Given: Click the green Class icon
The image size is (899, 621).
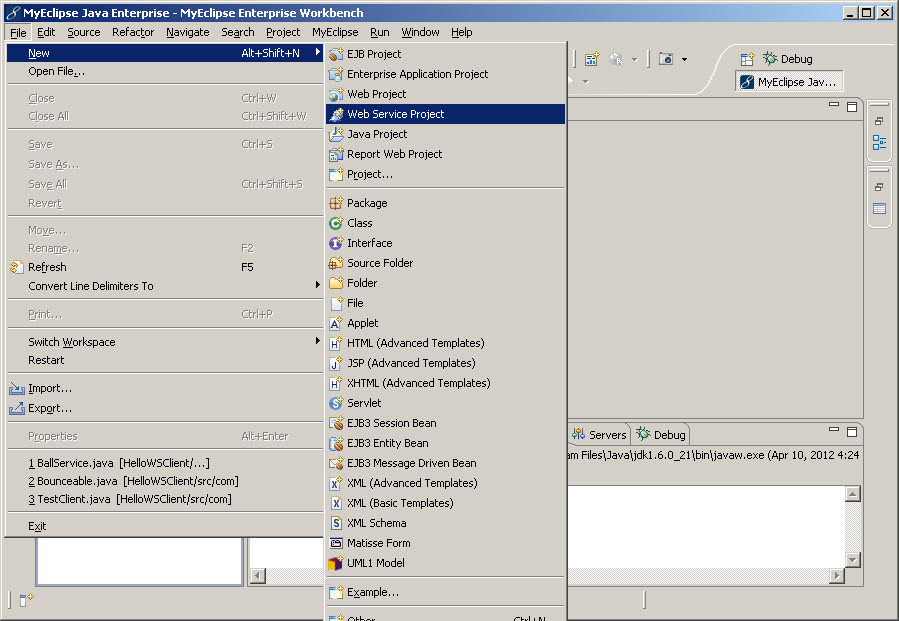Looking at the screenshot, I should point(336,223).
